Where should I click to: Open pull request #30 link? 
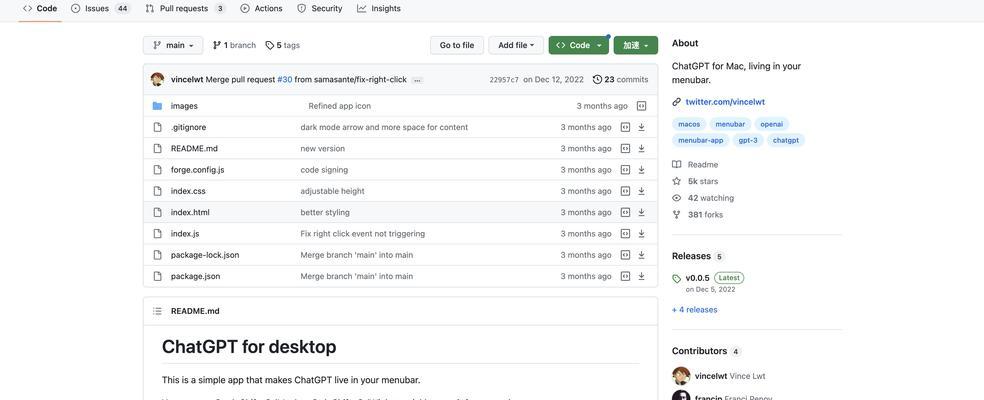(285, 80)
